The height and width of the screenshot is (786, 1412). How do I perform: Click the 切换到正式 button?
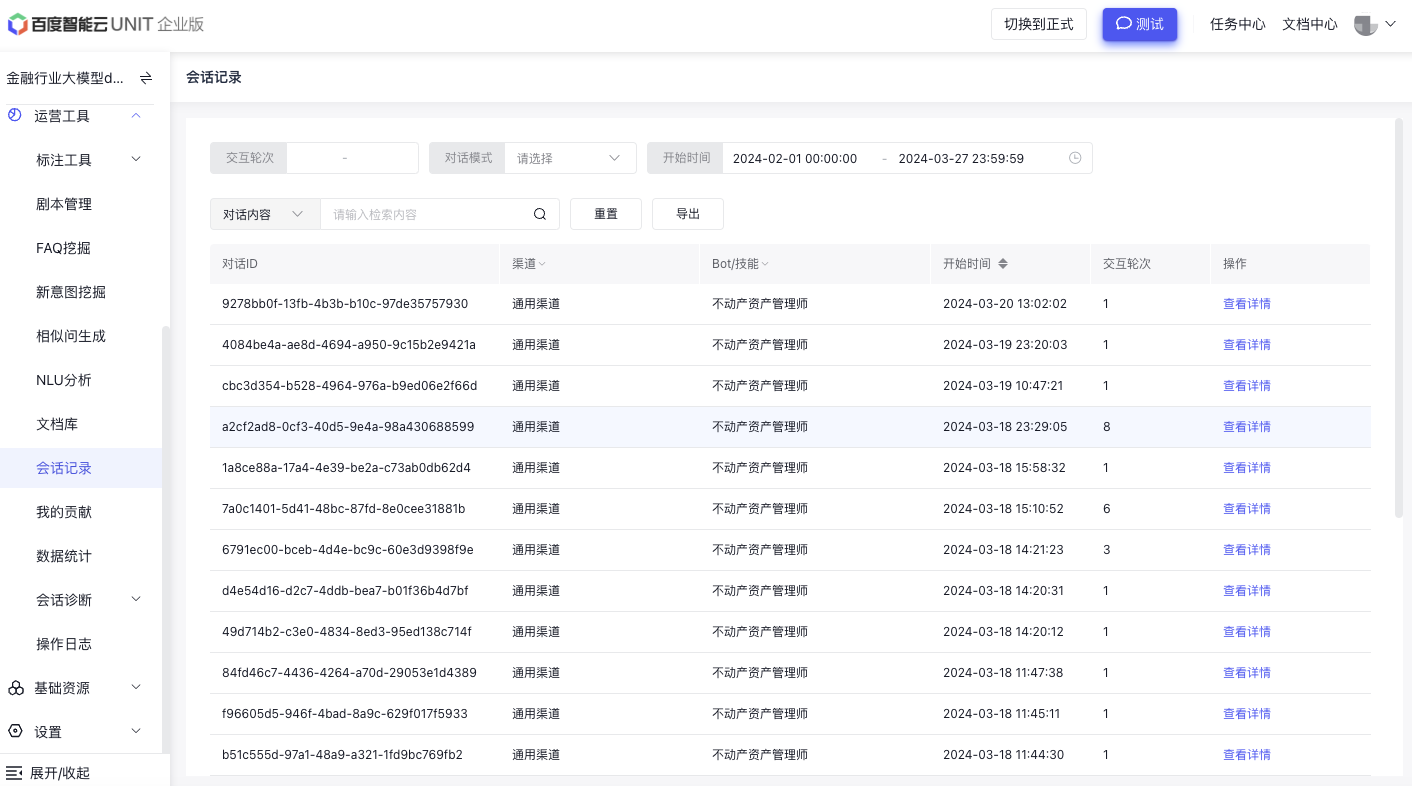[x=1039, y=24]
